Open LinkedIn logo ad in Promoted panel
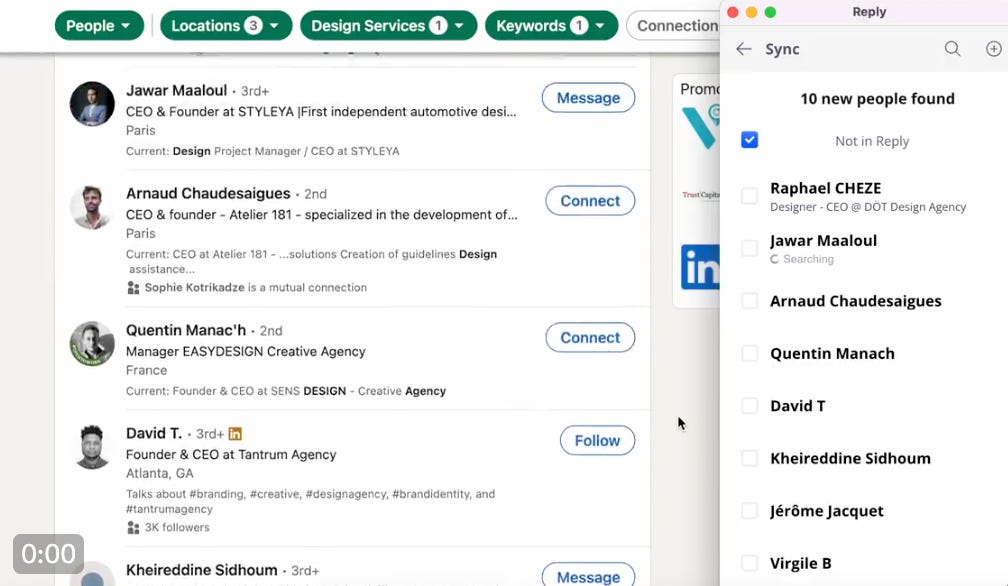The image size is (1008, 586). pos(699,267)
